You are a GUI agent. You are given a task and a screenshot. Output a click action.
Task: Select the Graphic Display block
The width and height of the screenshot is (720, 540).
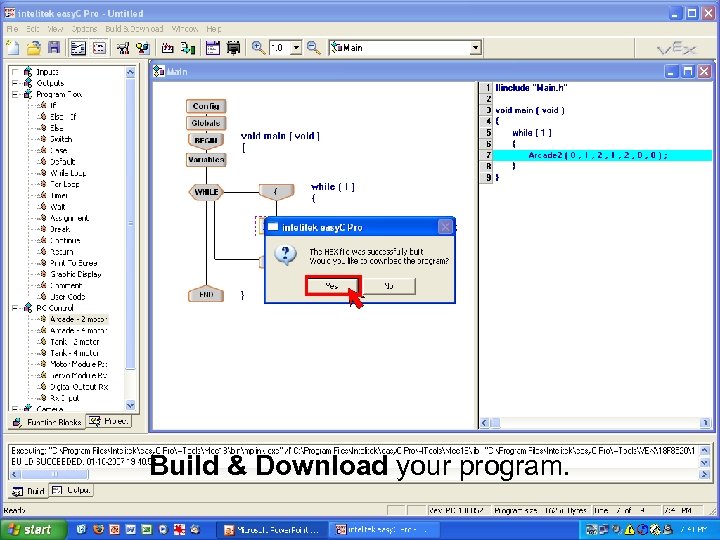76,274
